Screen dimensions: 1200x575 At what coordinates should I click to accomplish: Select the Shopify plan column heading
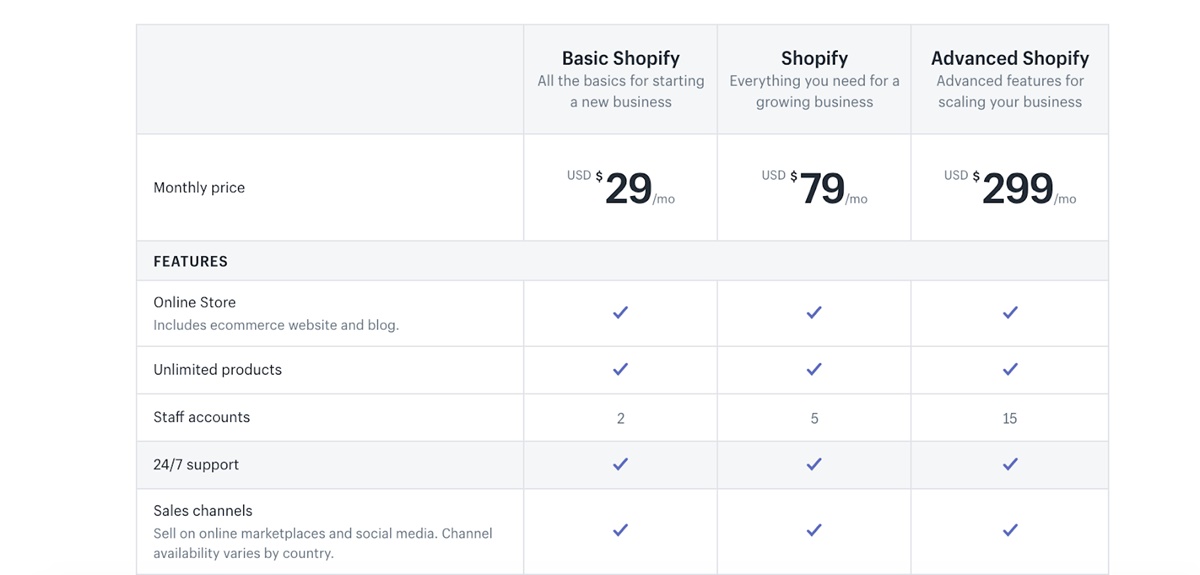(x=814, y=58)
